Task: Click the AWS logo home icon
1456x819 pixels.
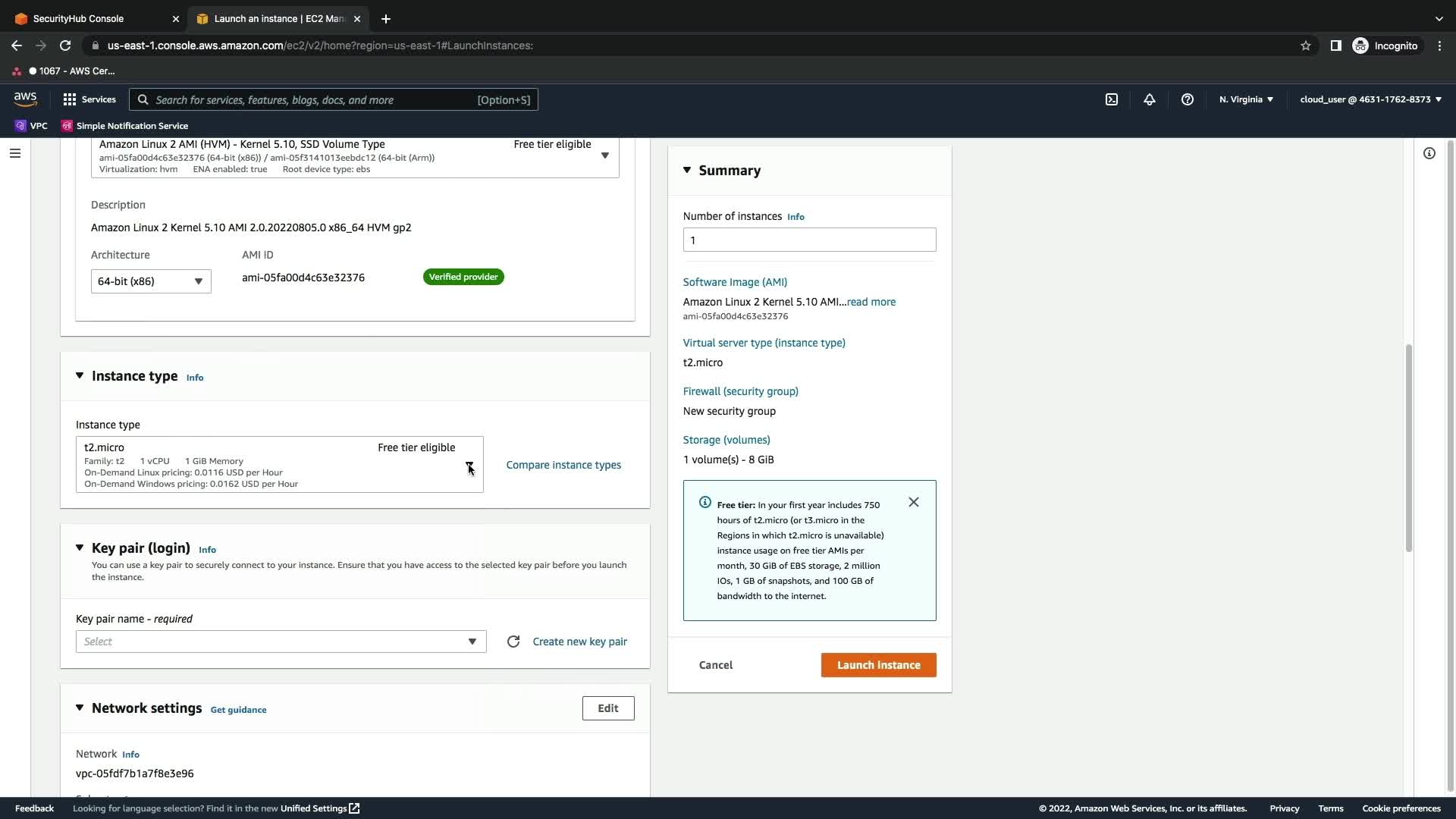Action: (x=25, y=99)
